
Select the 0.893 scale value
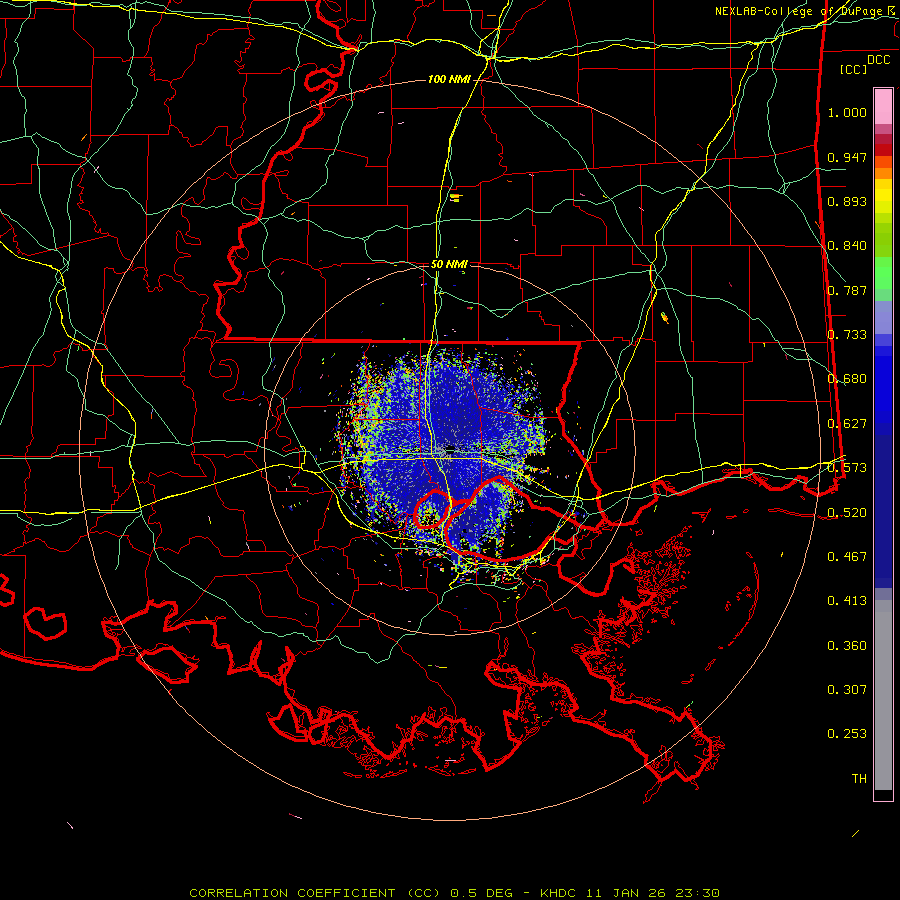coord(847,201)
